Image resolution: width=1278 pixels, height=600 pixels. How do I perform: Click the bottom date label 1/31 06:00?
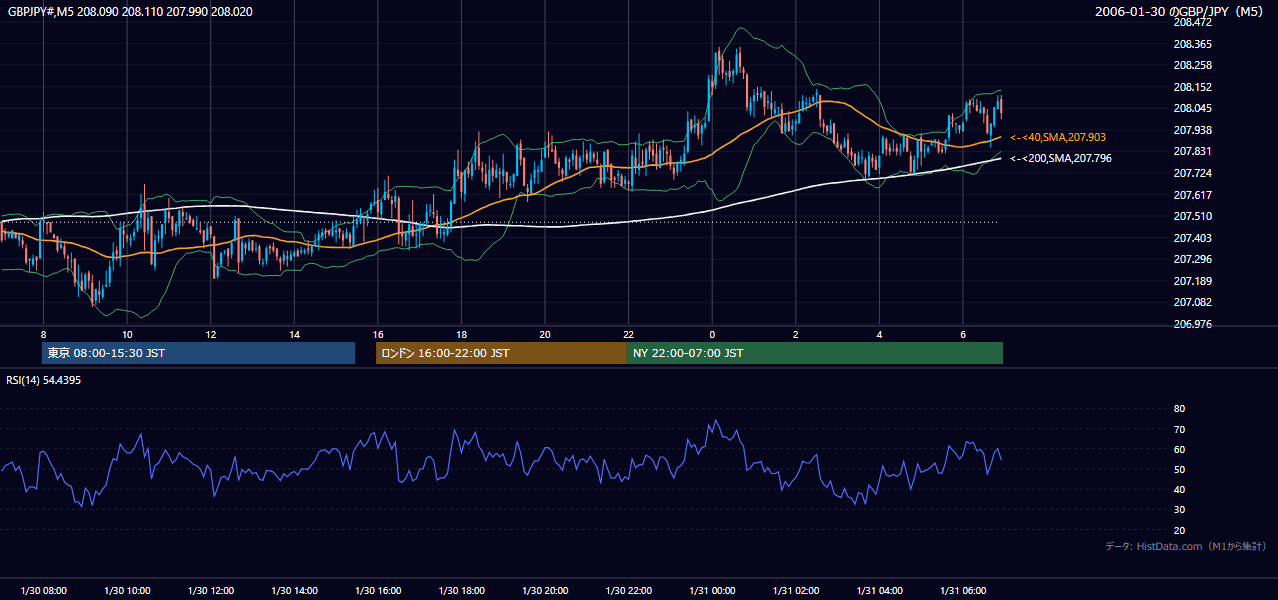click(x=963, y=591)
